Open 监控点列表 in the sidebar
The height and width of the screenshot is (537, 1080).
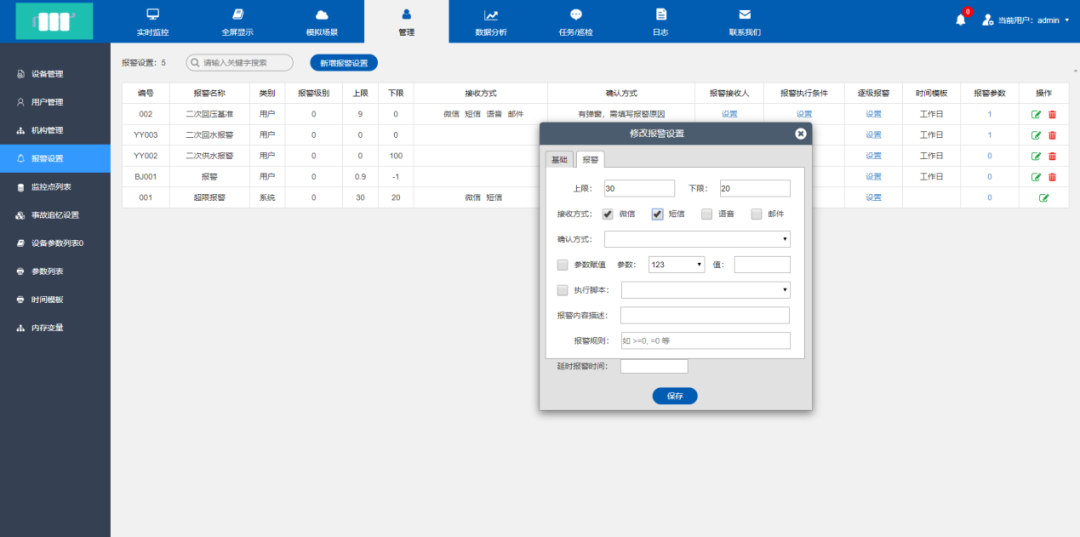(55, 187)
